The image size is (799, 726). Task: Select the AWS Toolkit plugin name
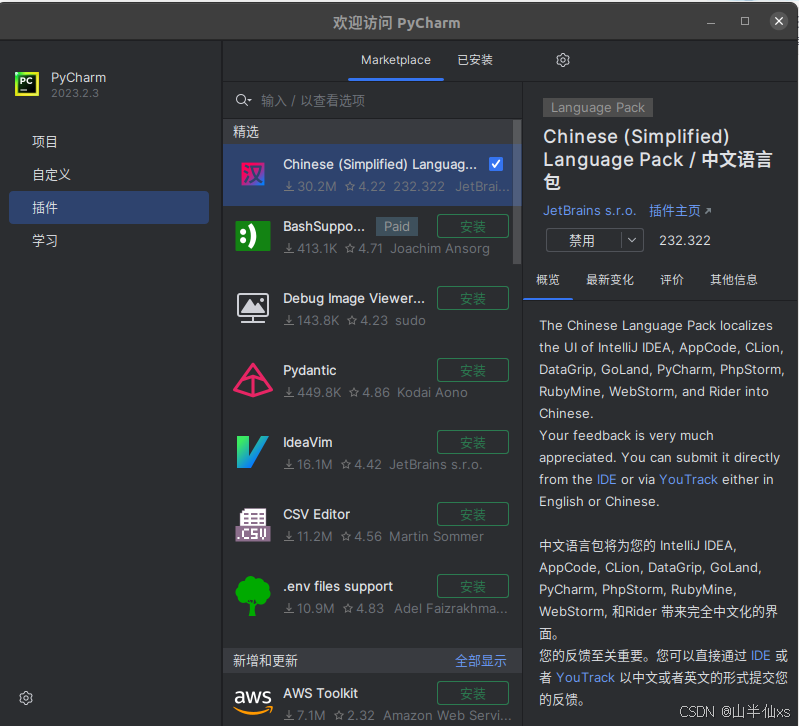321,693
